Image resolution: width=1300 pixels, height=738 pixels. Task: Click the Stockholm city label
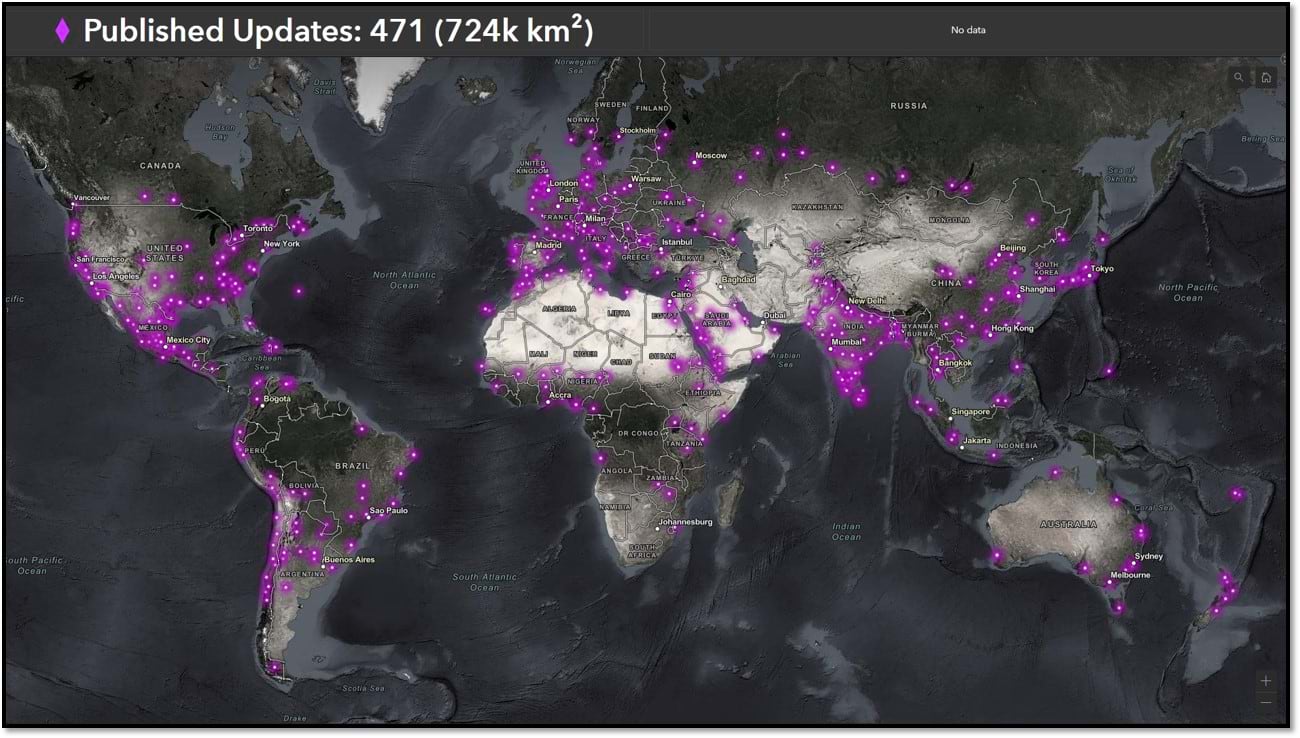pos(637,130)
